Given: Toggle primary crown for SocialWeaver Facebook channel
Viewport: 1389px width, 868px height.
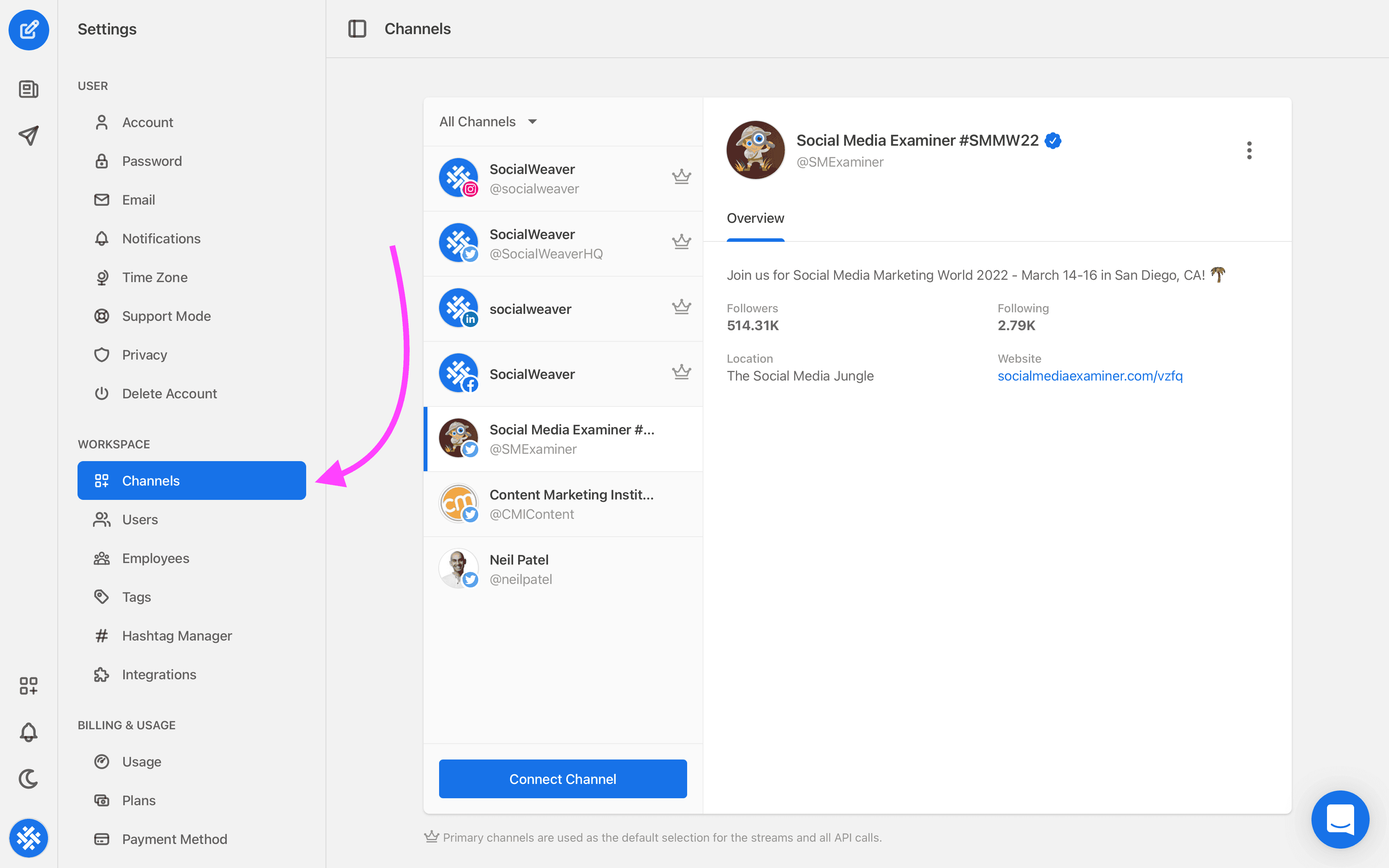Looking at the screenshot, I should click(x=681, y=372).
